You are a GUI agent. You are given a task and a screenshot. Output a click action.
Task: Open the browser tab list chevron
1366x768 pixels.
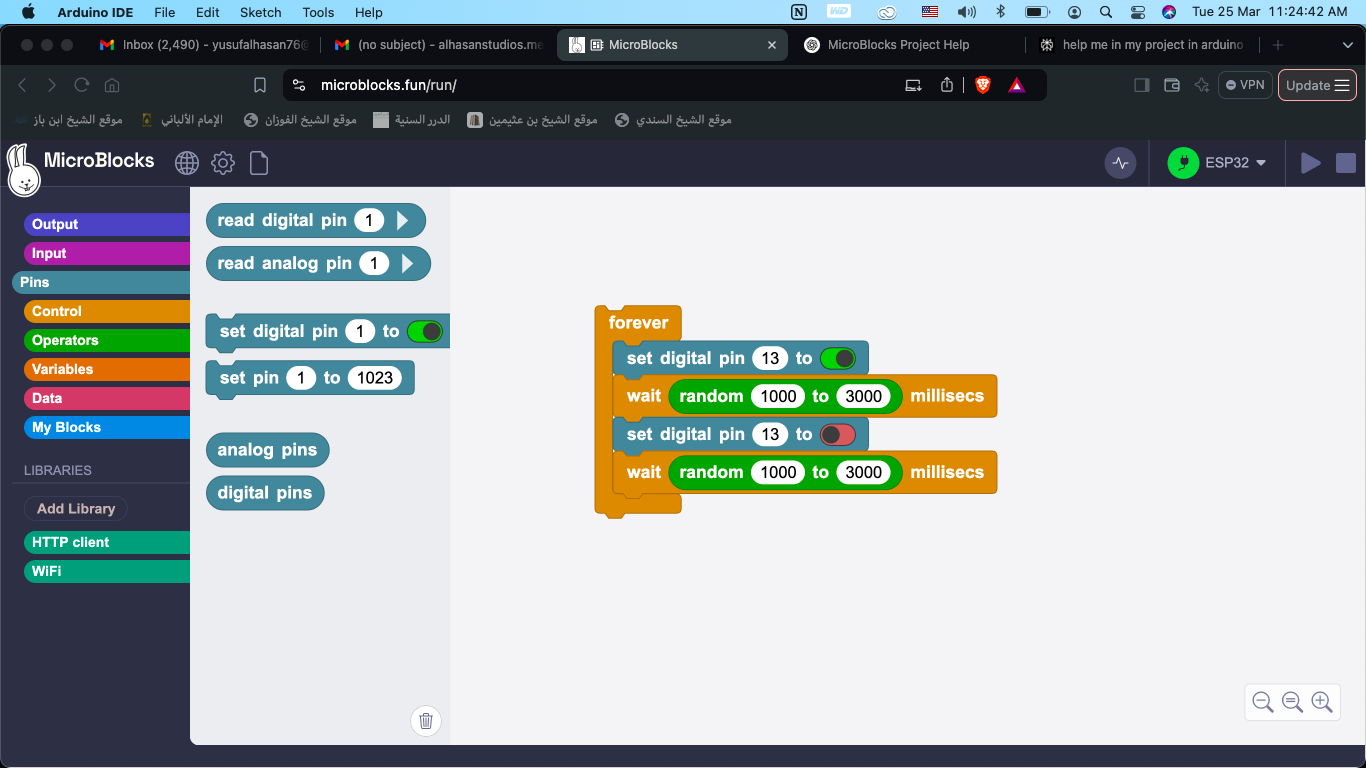(x=1347, y=45)
